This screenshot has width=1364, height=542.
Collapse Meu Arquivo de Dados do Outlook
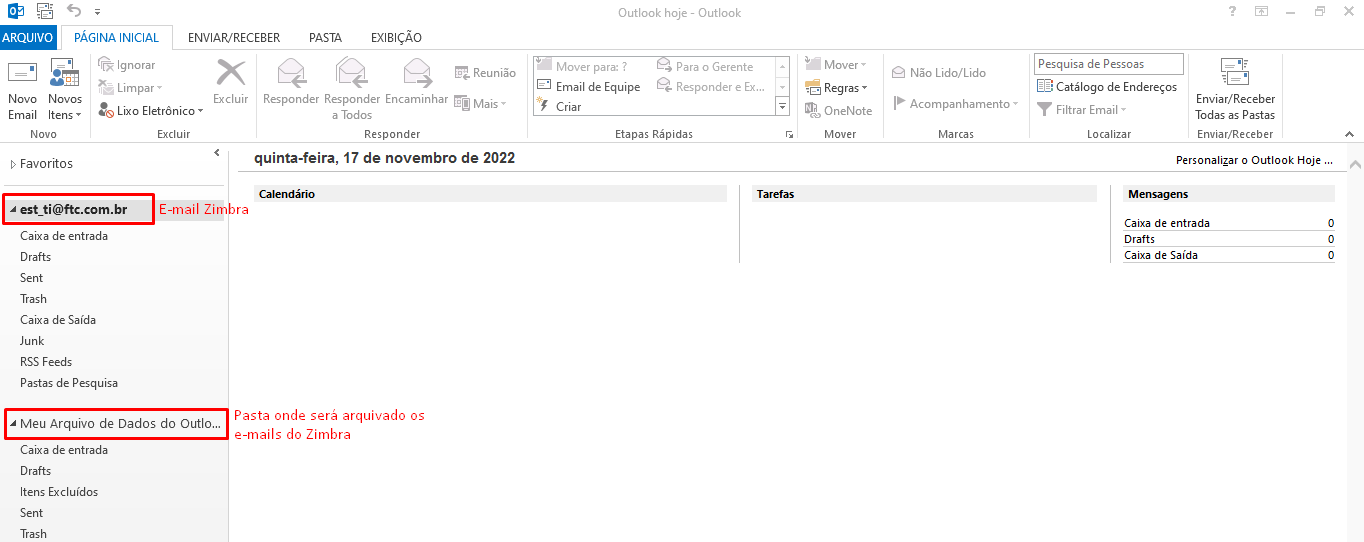click(13, 424)
